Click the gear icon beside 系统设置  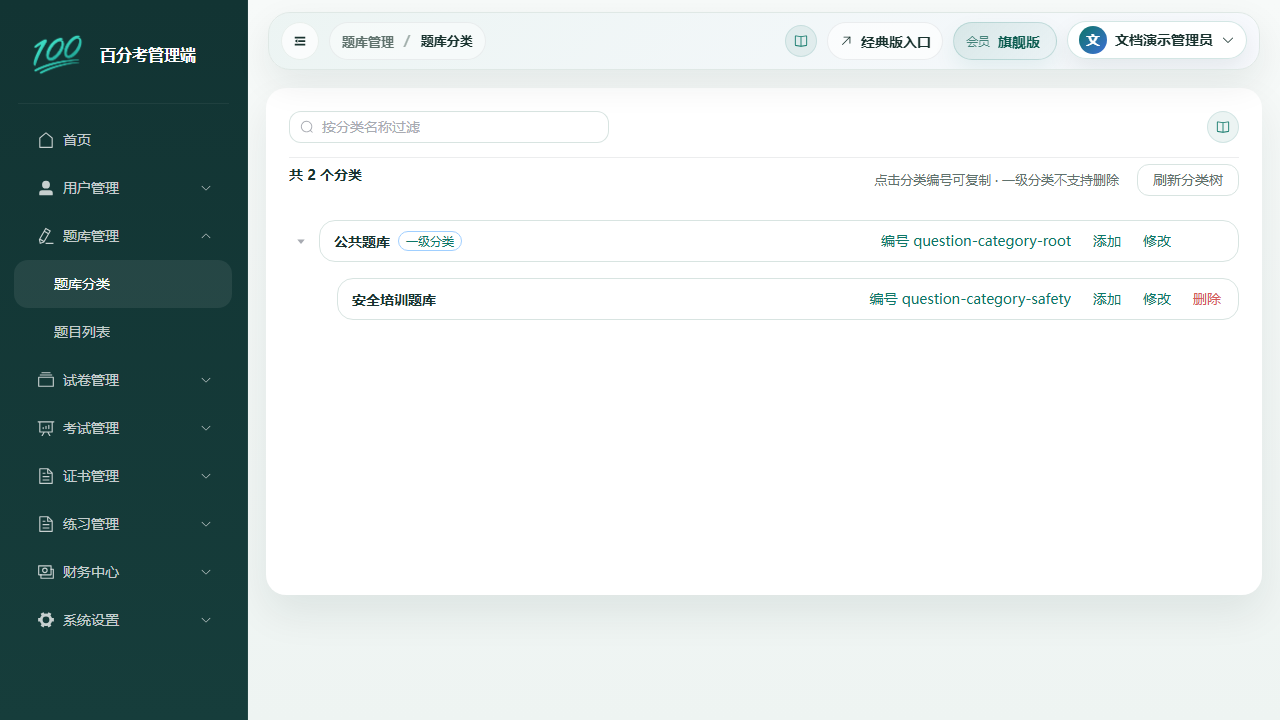point(46,620)
